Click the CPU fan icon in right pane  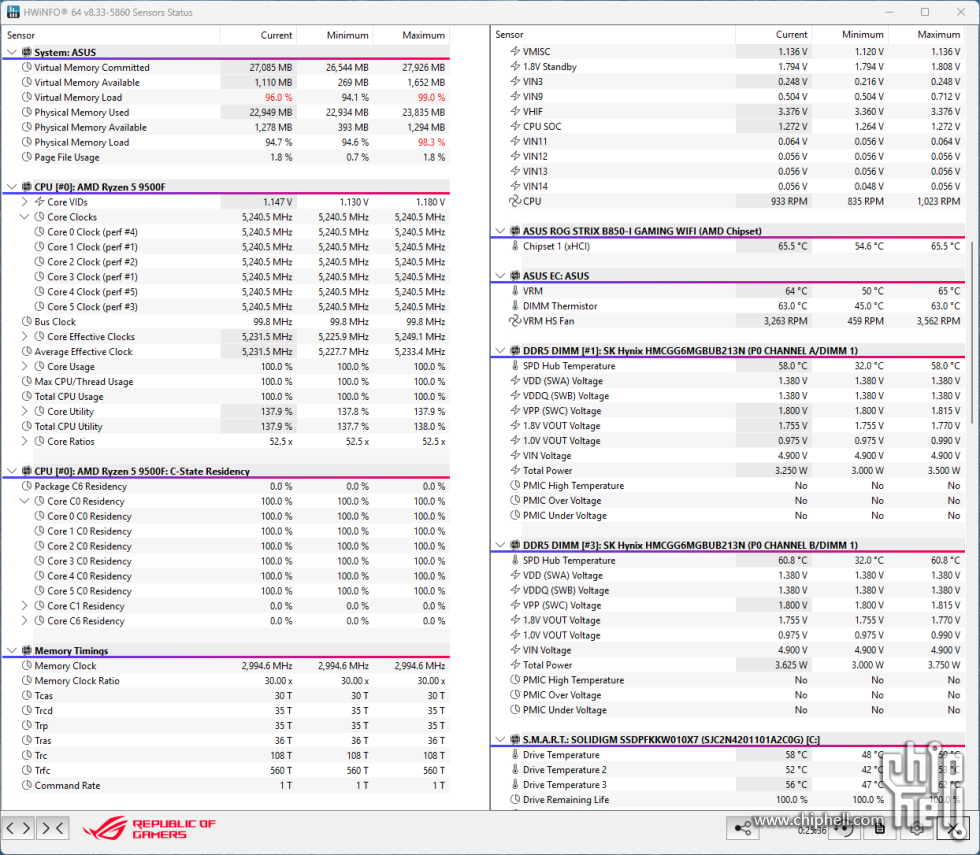(x=514, y=201)
